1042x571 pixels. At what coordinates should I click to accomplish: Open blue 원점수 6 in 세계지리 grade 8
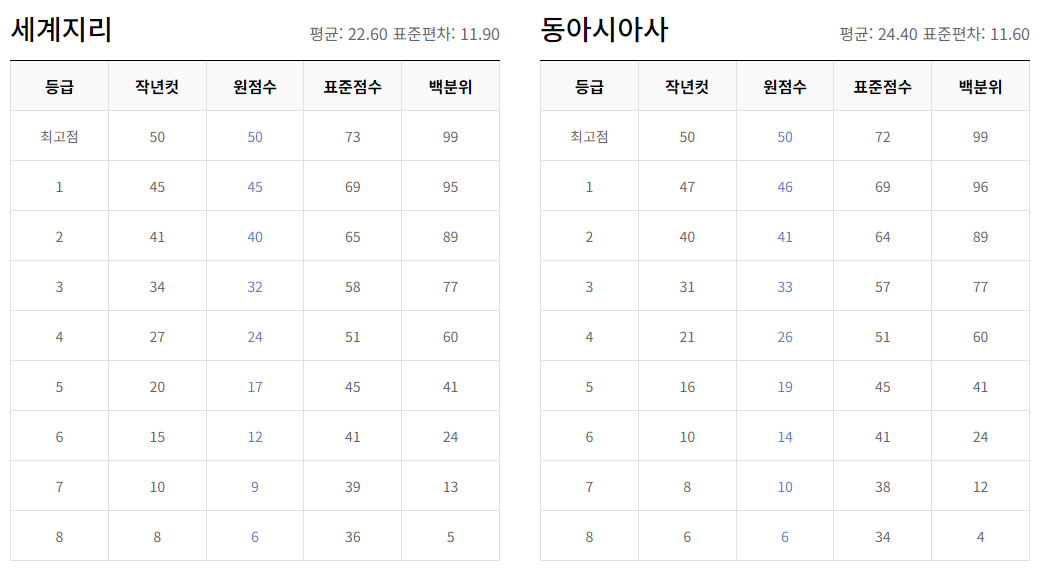[x=255, y=536]
